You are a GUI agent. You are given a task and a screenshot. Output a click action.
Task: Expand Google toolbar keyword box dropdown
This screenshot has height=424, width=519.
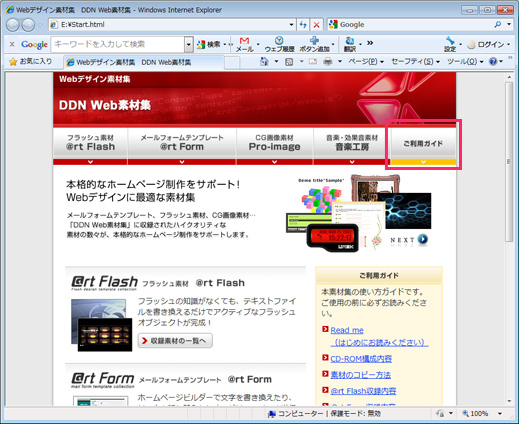point(189,44)
